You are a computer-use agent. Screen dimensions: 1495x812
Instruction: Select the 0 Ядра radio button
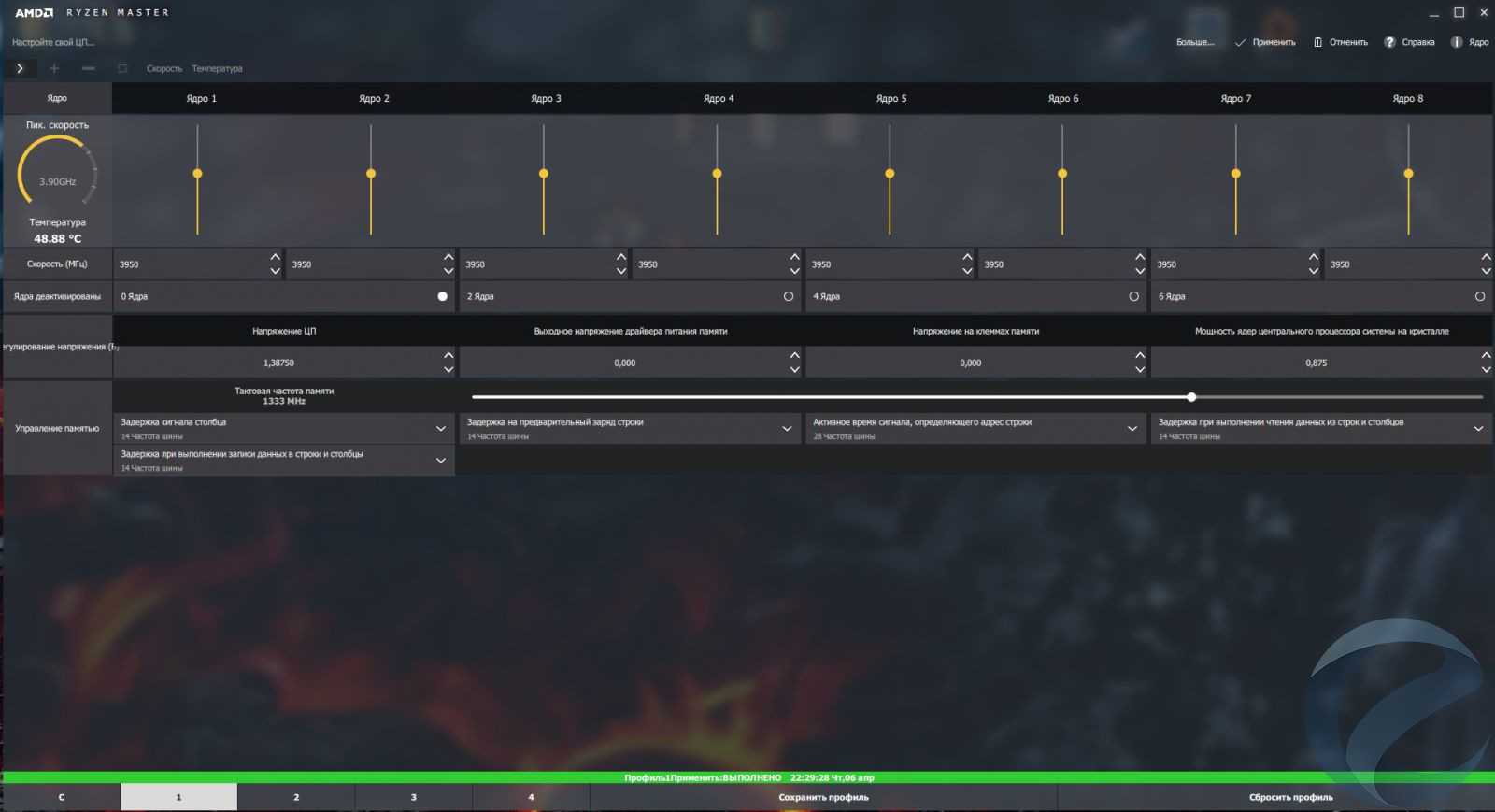pos(442,296)
